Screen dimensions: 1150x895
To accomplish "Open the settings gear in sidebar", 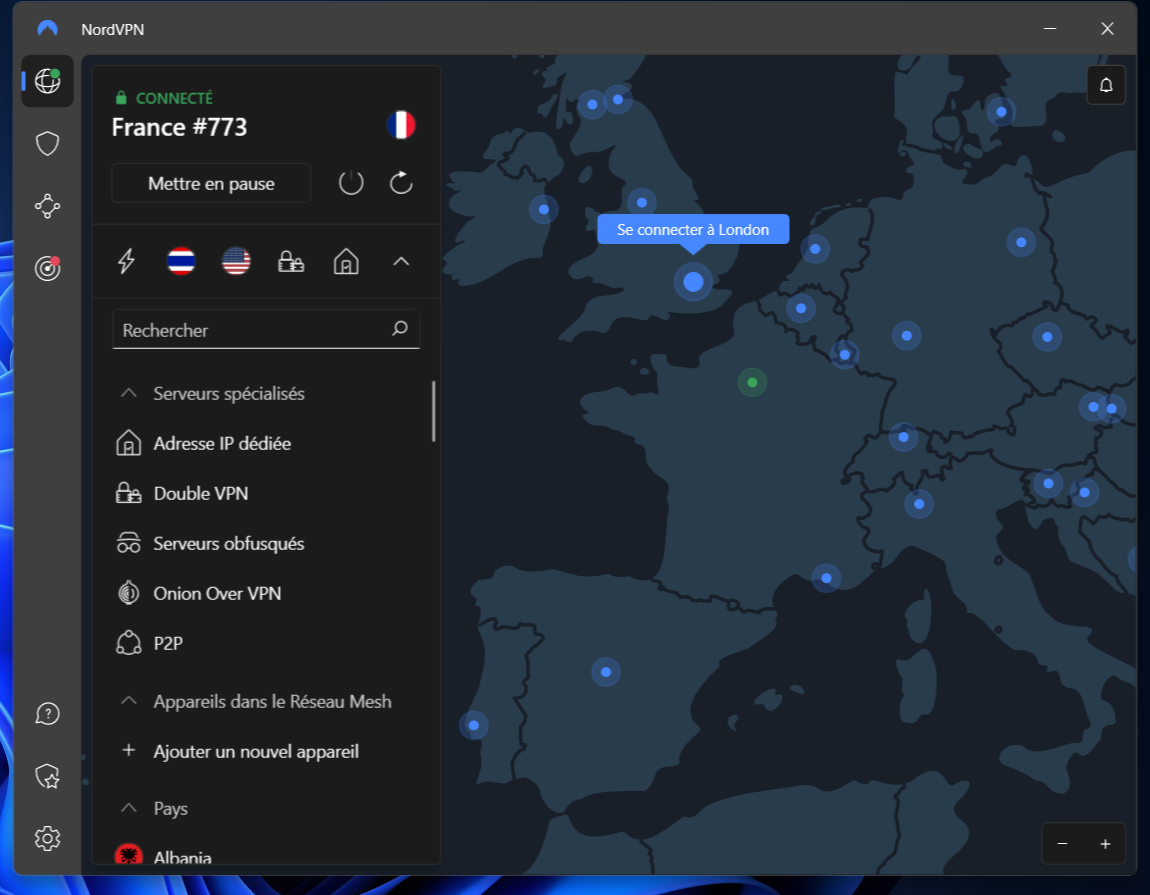I will pos(48,838).
